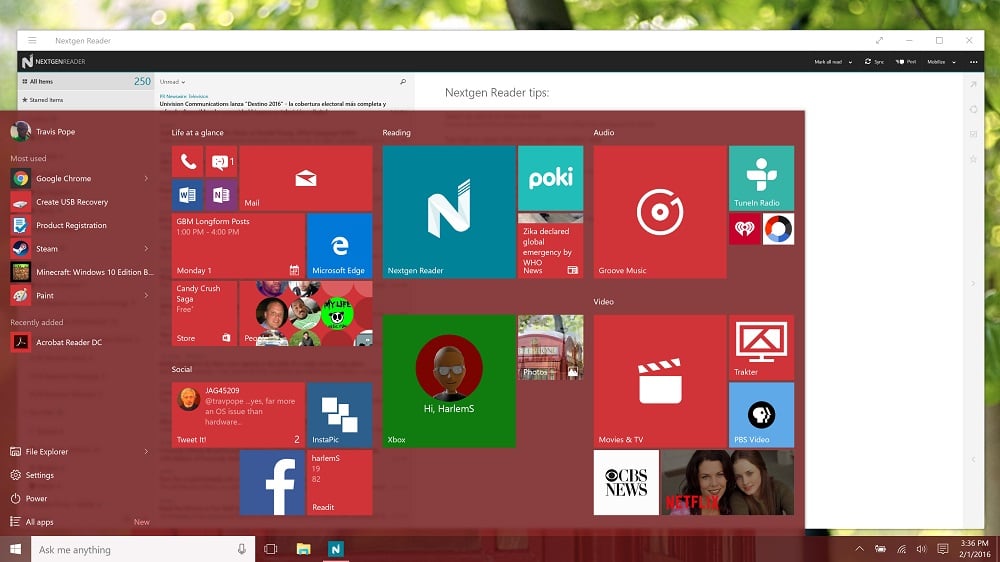
Task: Open the Nextgen Reader tile
Action: click(x=449, y=212)
